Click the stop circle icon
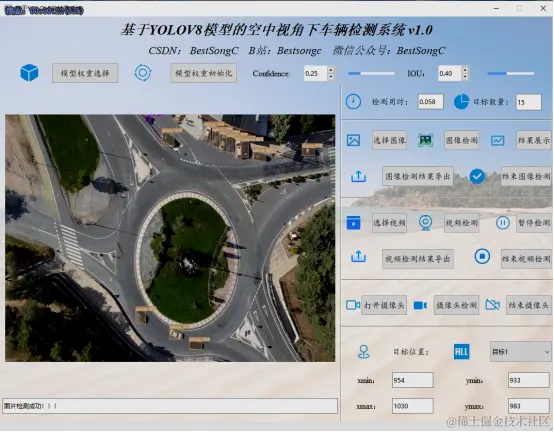554x432 pixels. click(482, 256)
